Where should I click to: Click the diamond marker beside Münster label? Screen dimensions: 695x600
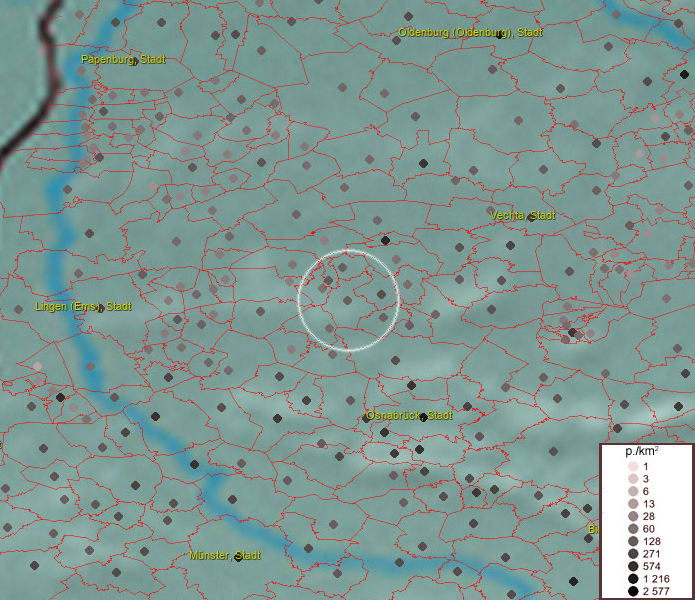coord(238,557)
